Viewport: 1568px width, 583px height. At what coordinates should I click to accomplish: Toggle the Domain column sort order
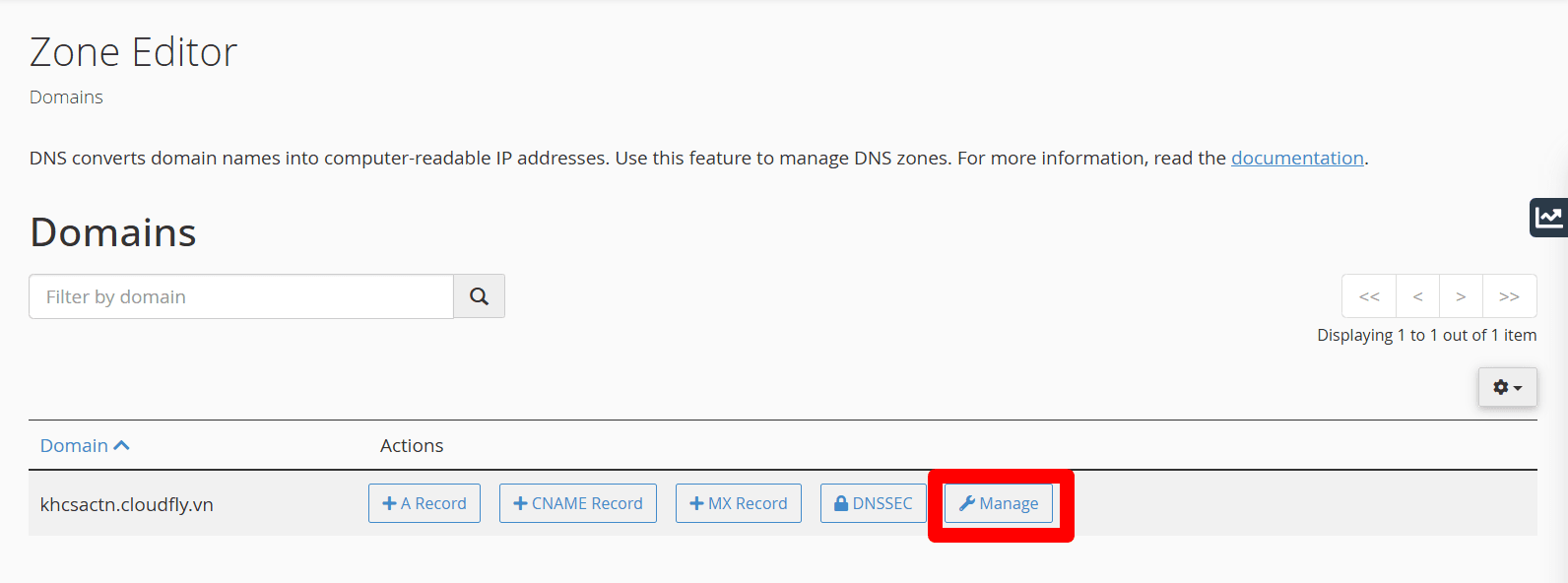(x=74, y=445)
